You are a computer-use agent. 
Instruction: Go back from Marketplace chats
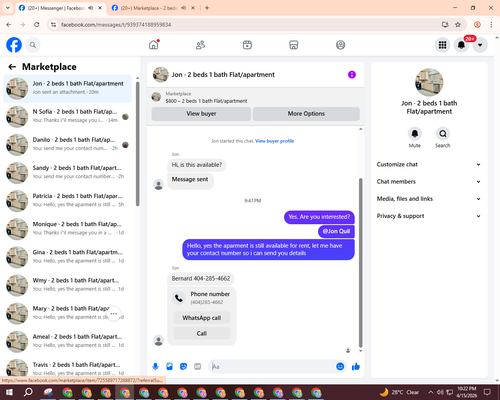(12, 67)
